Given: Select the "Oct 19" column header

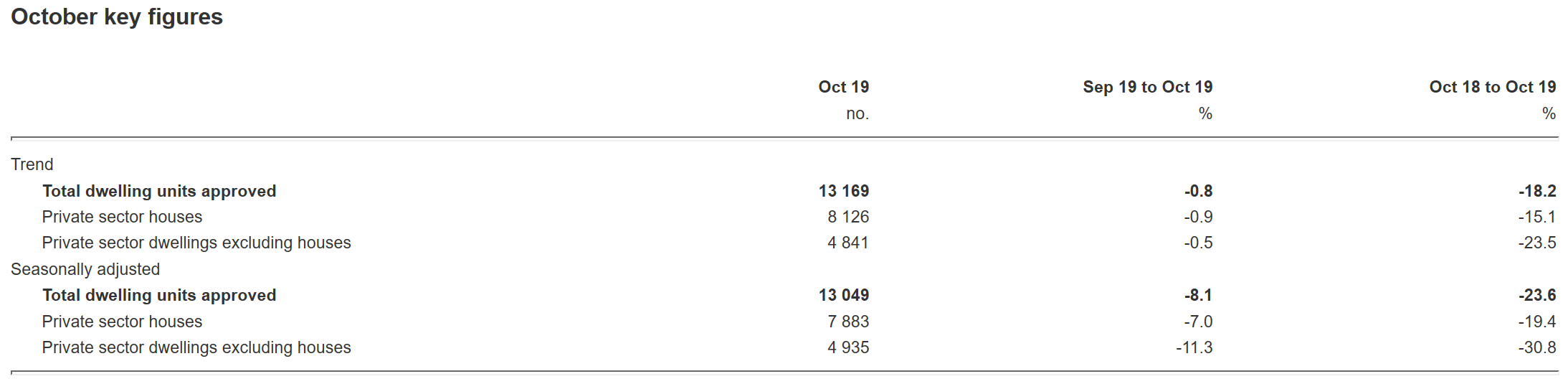Looking at the screenshot, I should tap(843, 87).
